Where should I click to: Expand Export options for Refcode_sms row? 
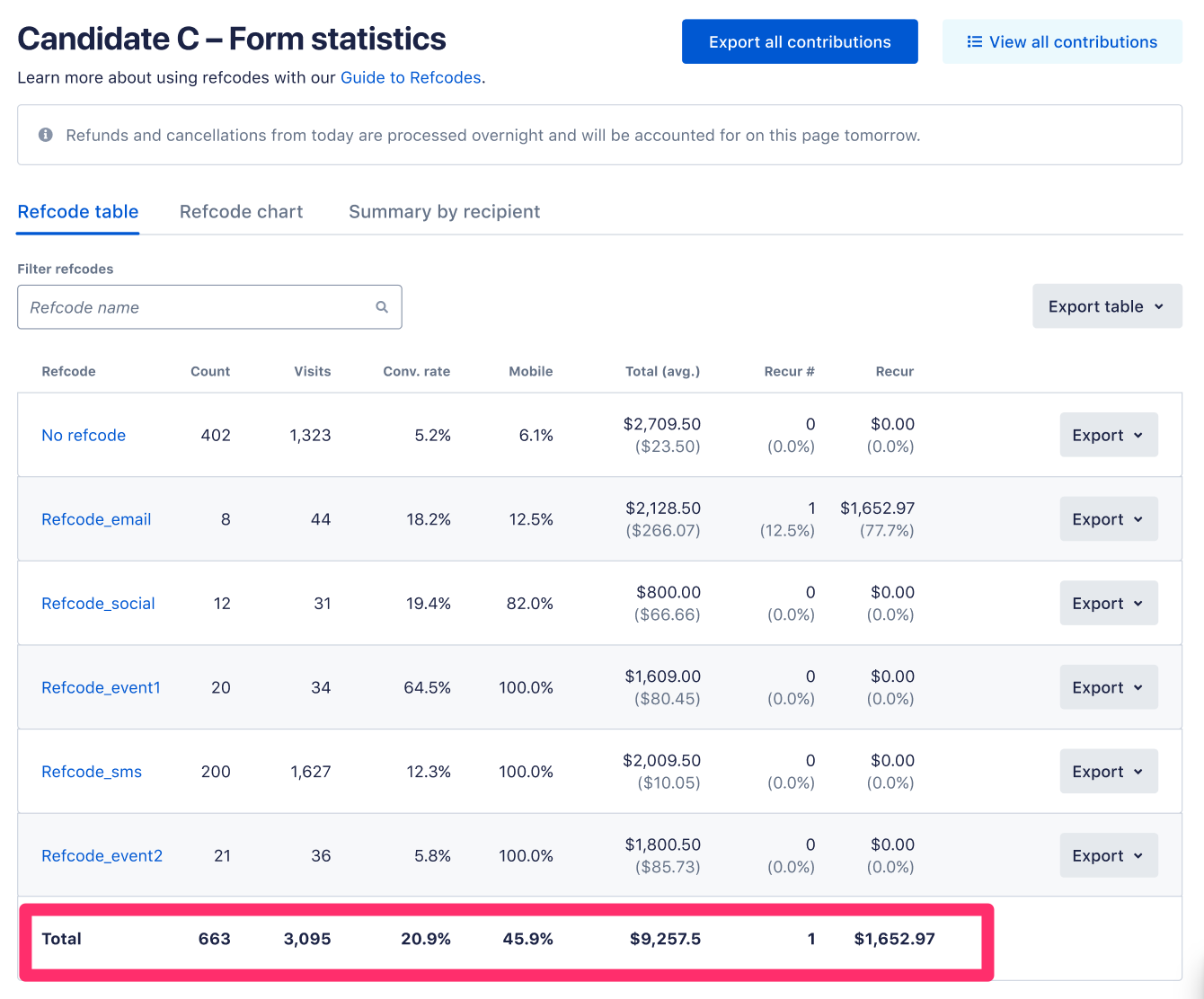(x=1108, y=772)
